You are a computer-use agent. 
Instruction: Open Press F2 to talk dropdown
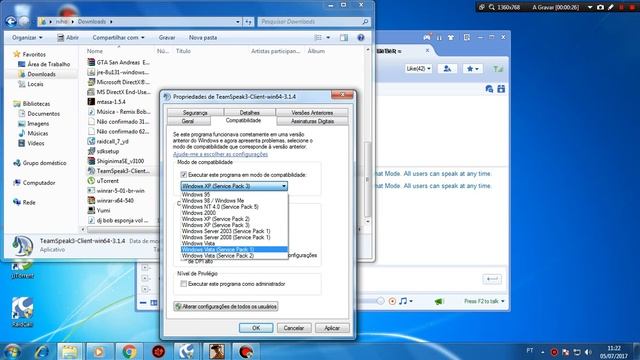tap(484, 301)
